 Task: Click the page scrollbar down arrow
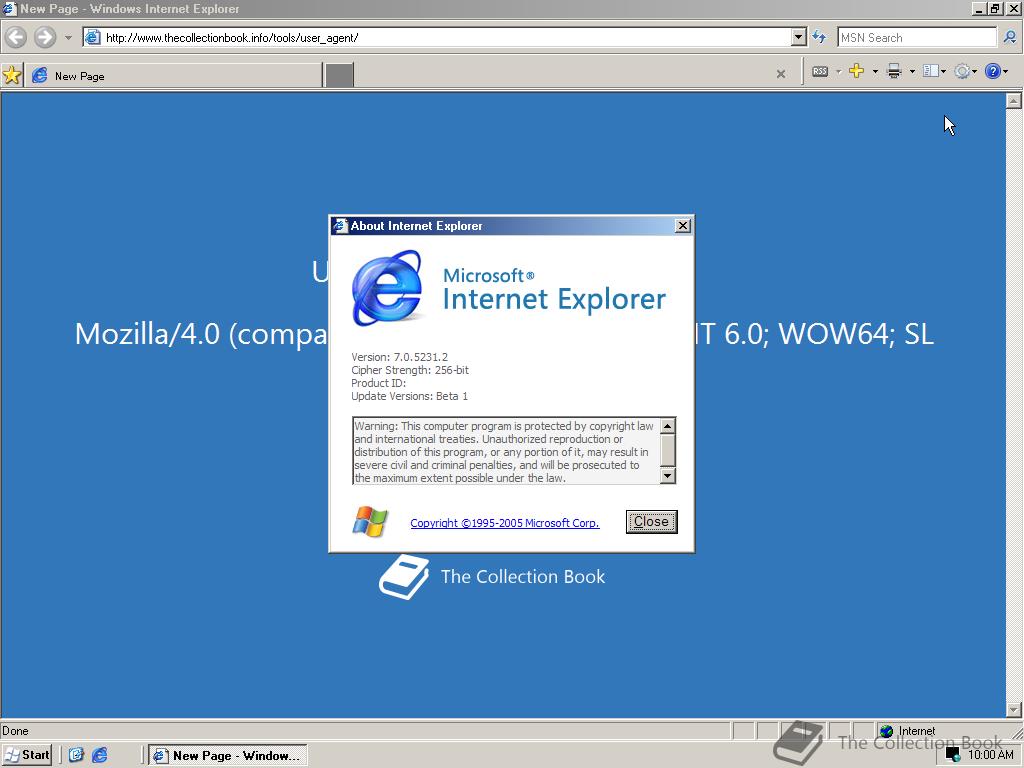pyautogui.click(x=1014, y=709)
